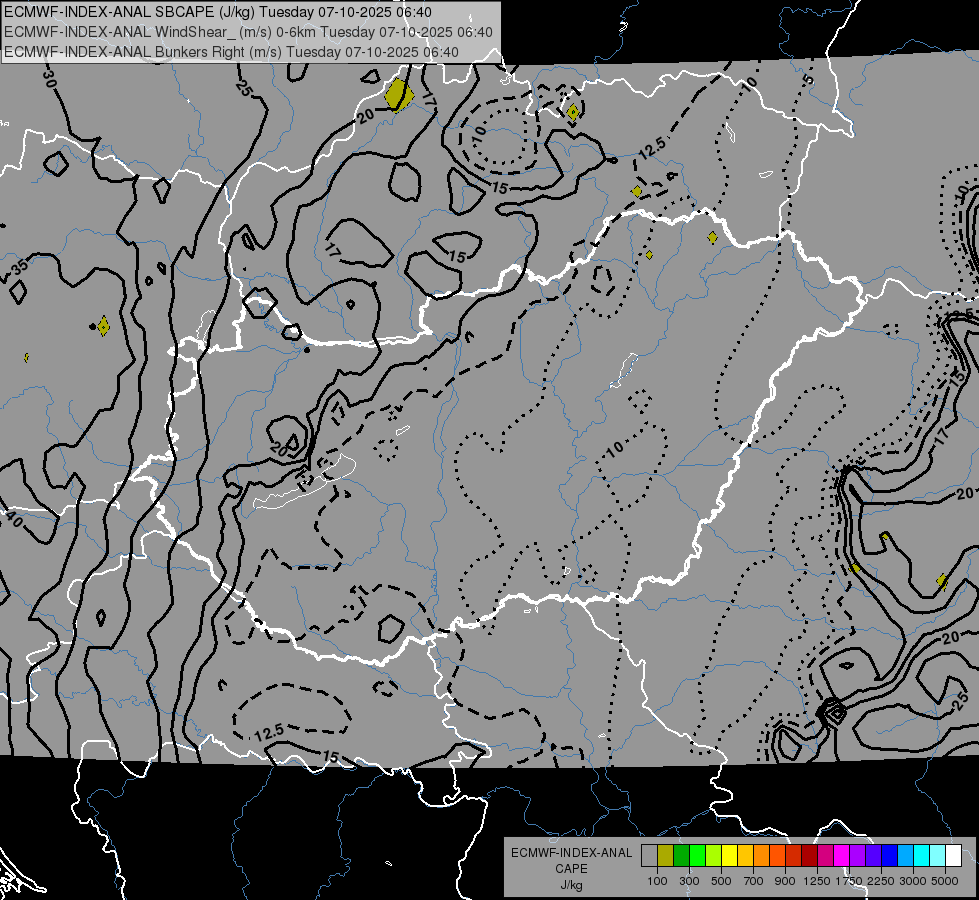Click the 300 tick label in the colorbar
Image resolution: width=979 pixels, height=900 pixels.
689,881
